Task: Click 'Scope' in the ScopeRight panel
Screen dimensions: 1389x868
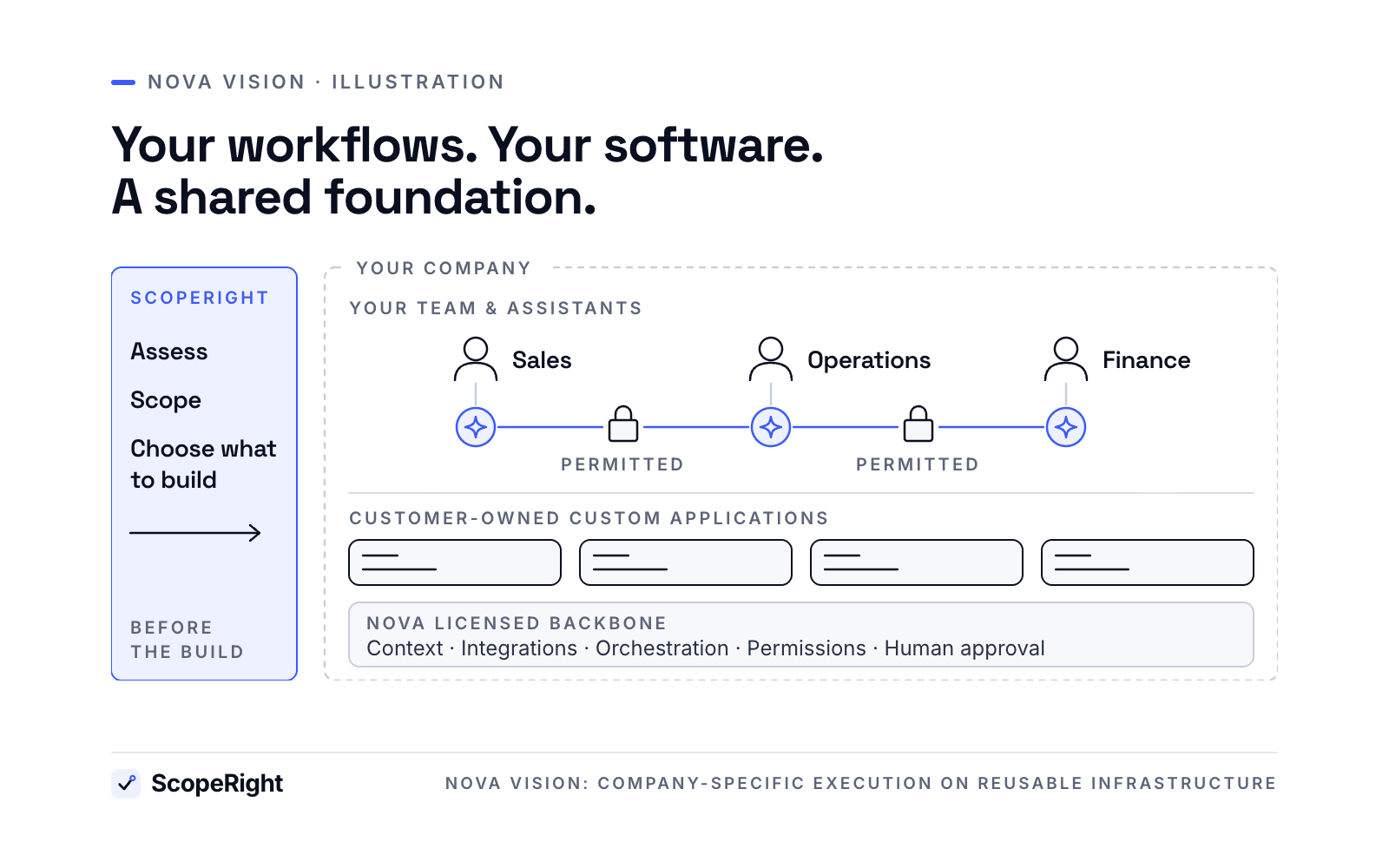Action: pos(166,400)
